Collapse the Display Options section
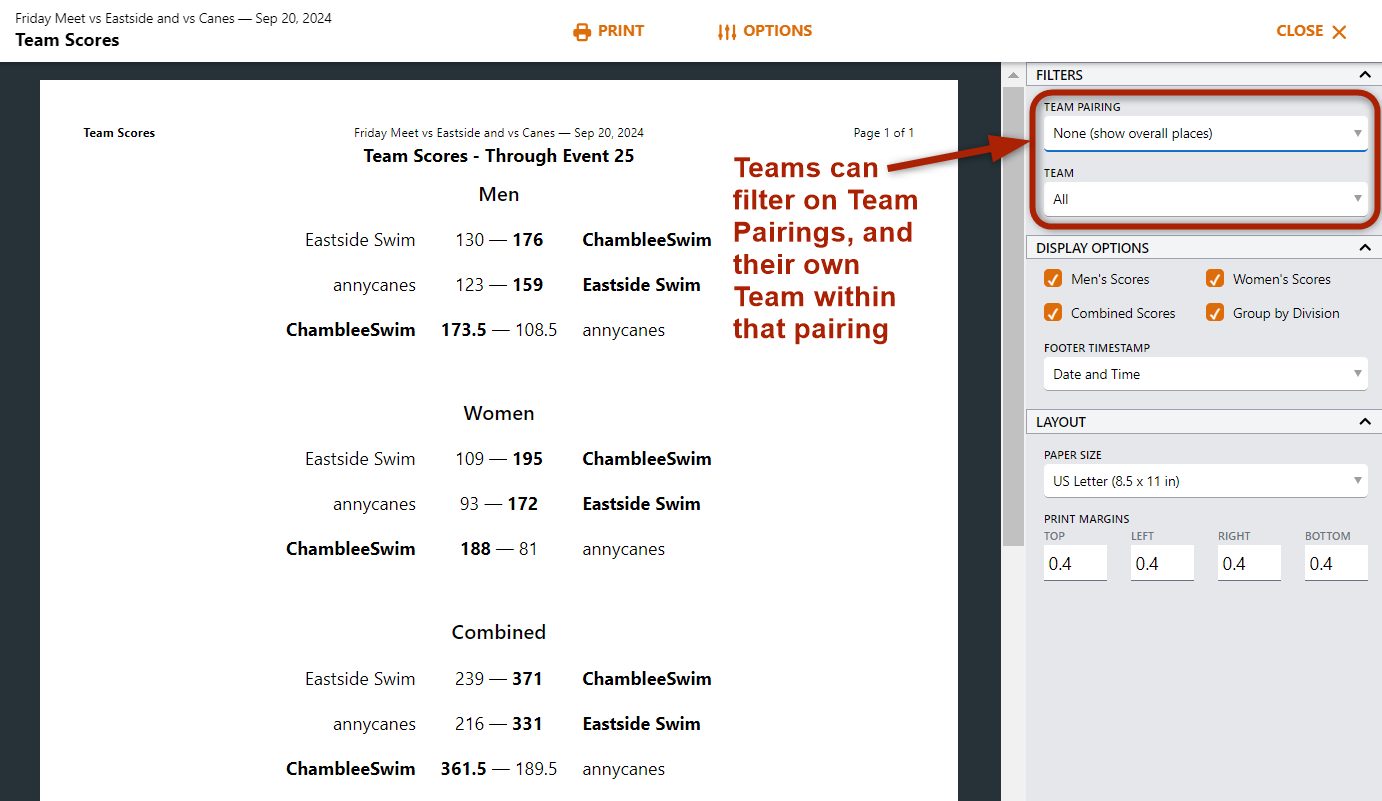Screen dimensions: 1382x801 pyautogui.click(x=1365, y=247)
